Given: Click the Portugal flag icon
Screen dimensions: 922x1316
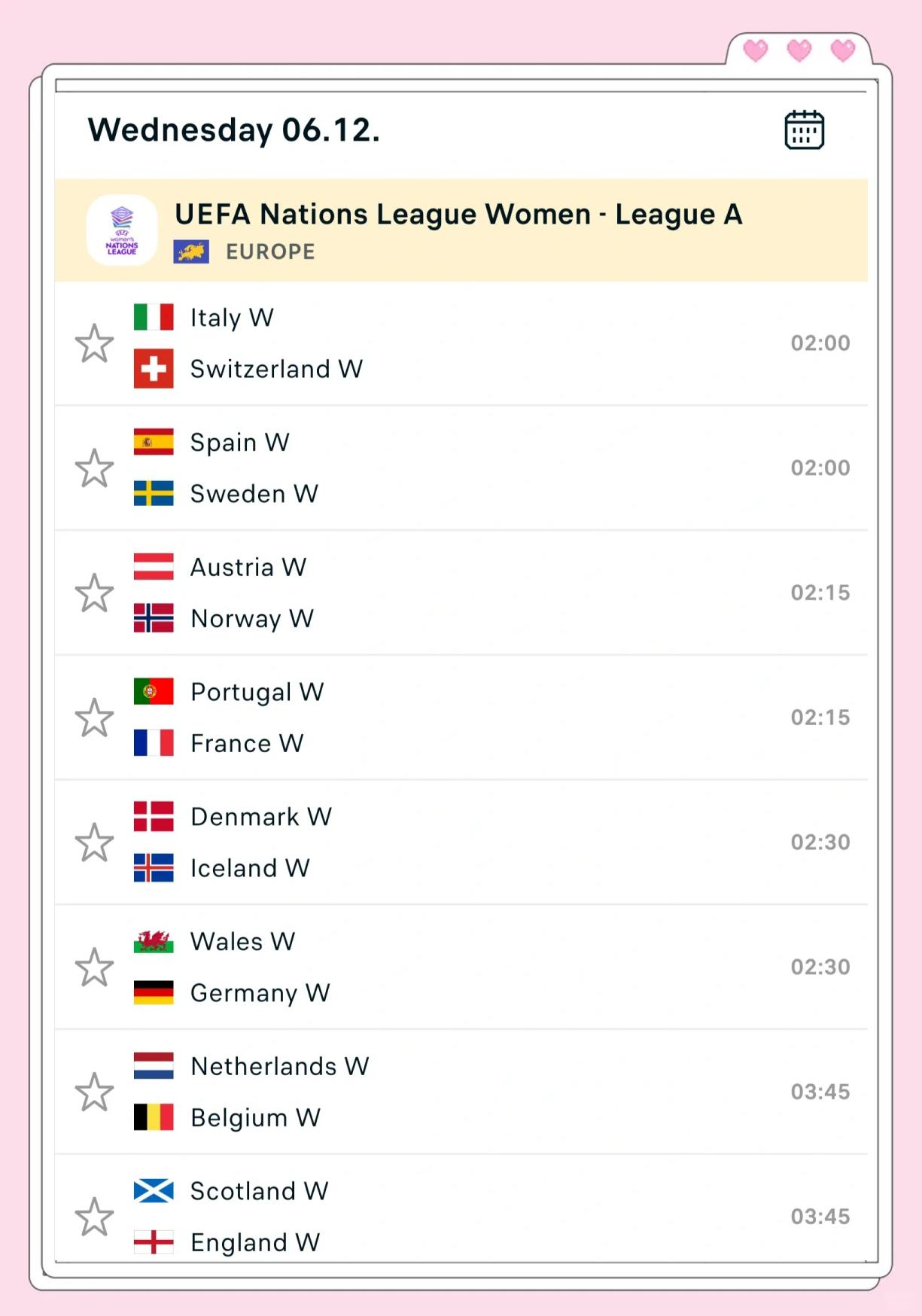Looking at the screenshot, I should (x=154, y=691).
